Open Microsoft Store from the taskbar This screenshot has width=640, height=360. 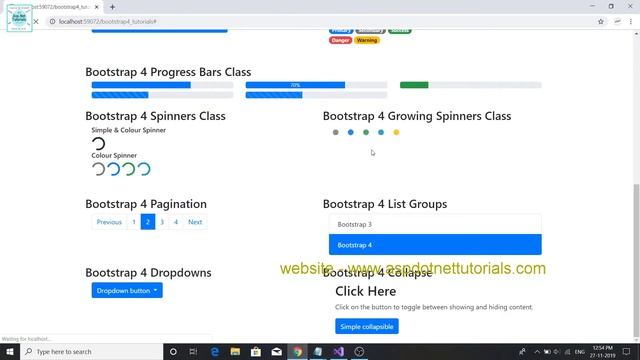pyautogui.click(x=256, y=351)
